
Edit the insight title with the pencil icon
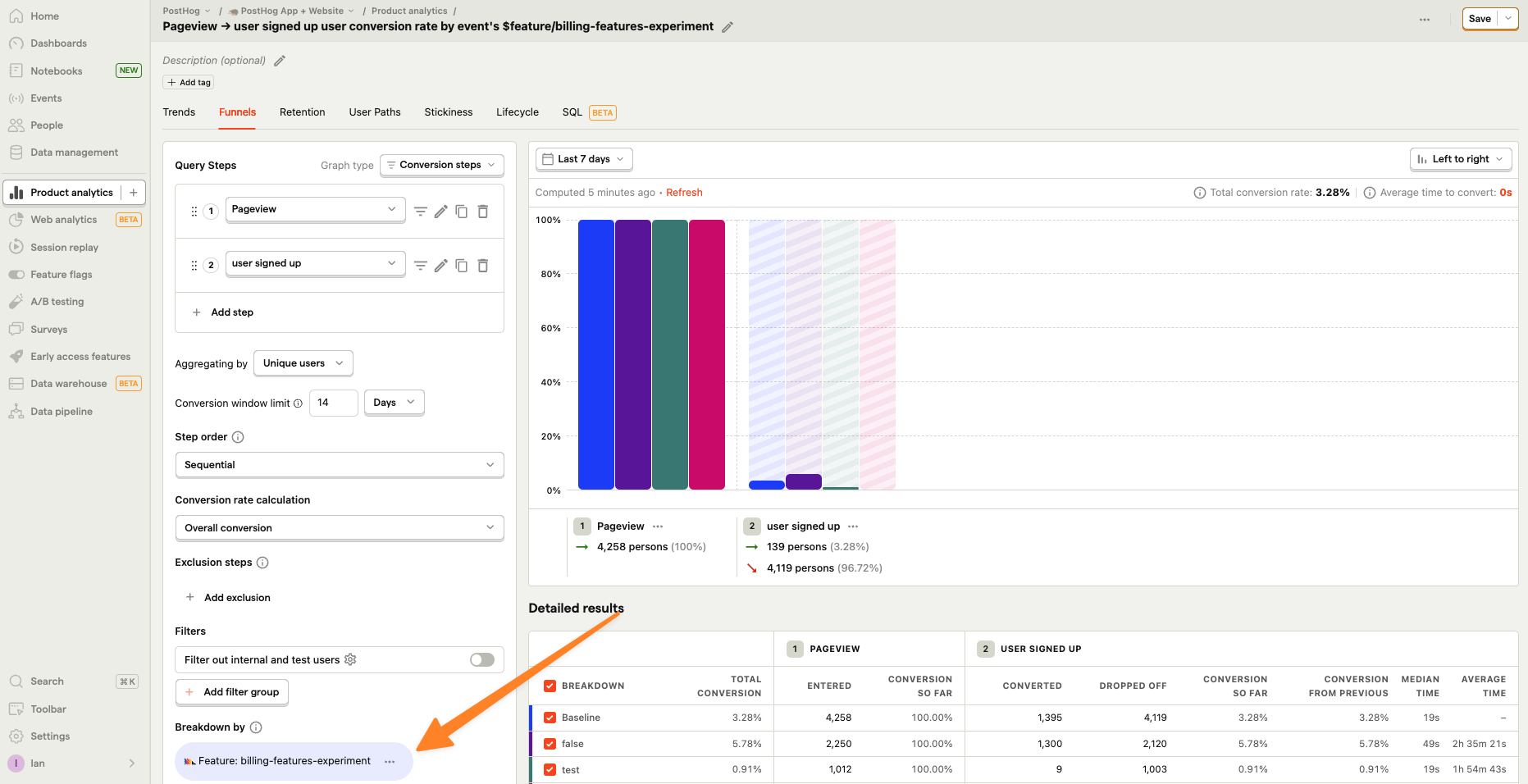tap(728, 27)
